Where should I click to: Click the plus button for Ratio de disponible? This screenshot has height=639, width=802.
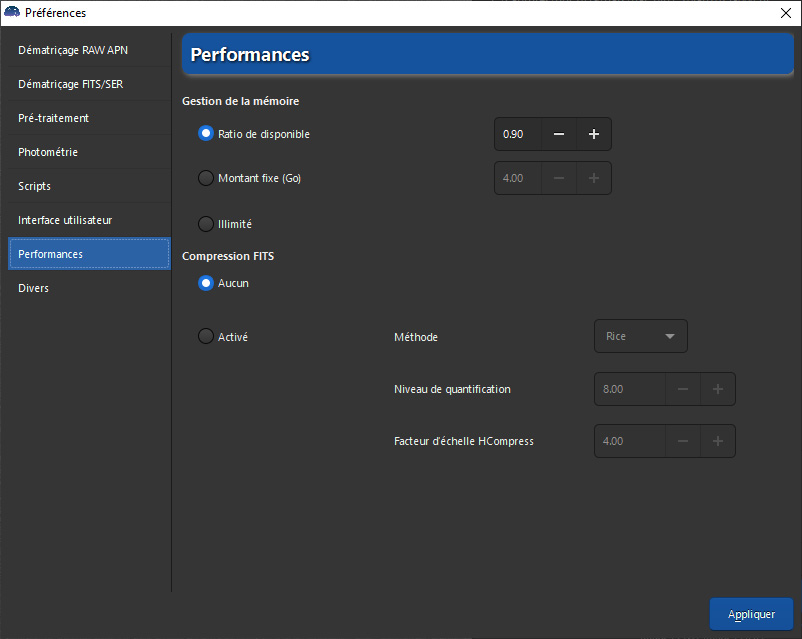pyautogui.click(x=593, y=134)
